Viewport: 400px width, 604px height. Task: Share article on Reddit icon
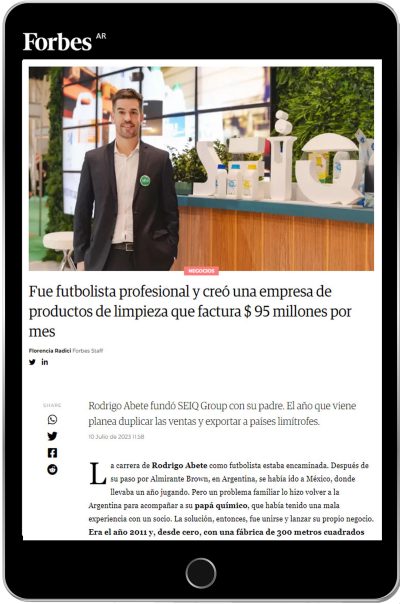52,469
